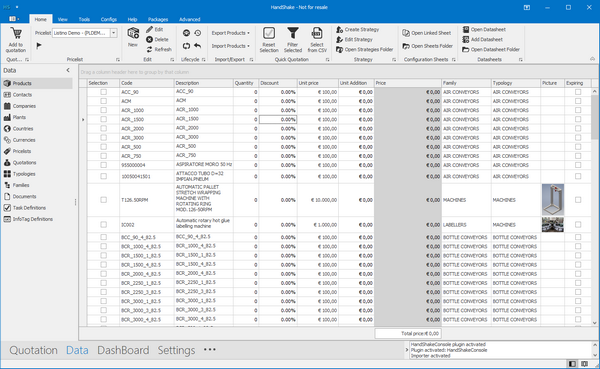Screen dimensions: 600x369
Task: Click the flag icon below Pricelist
Action: click(39, 46)
